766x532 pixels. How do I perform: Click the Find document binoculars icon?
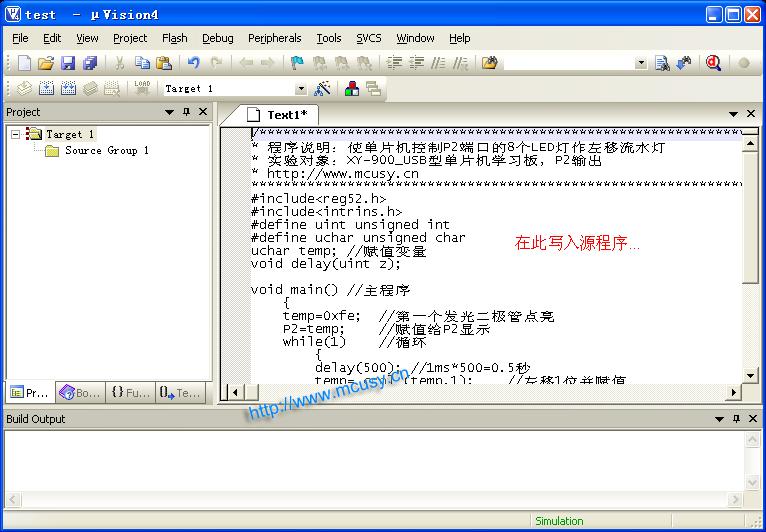(x=662, y=63)
